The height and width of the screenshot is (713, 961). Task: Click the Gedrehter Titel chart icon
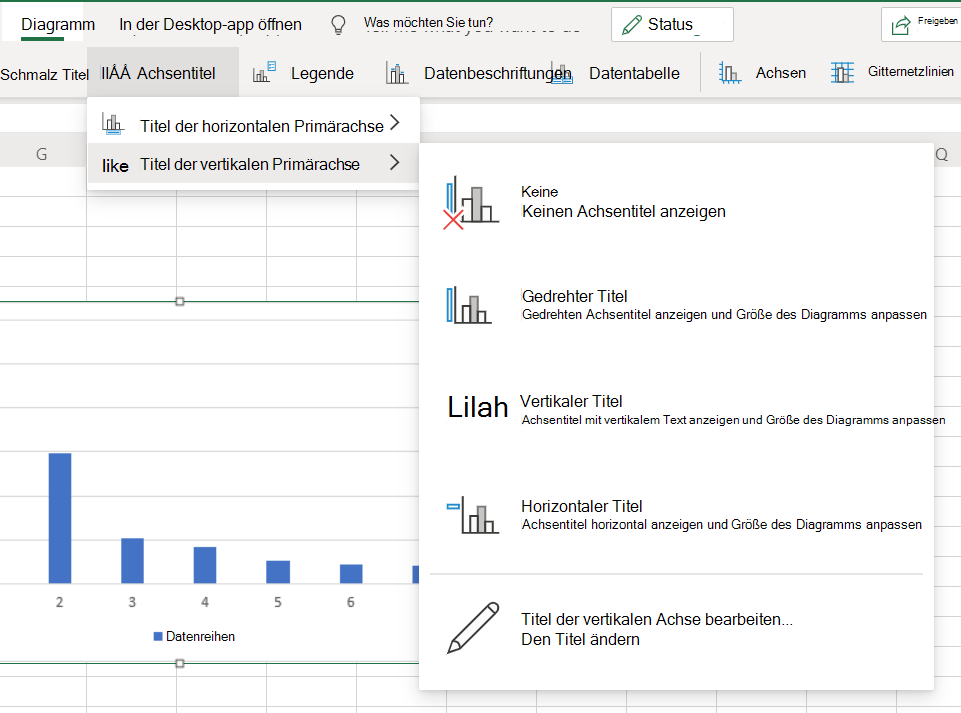click(469, 305)
